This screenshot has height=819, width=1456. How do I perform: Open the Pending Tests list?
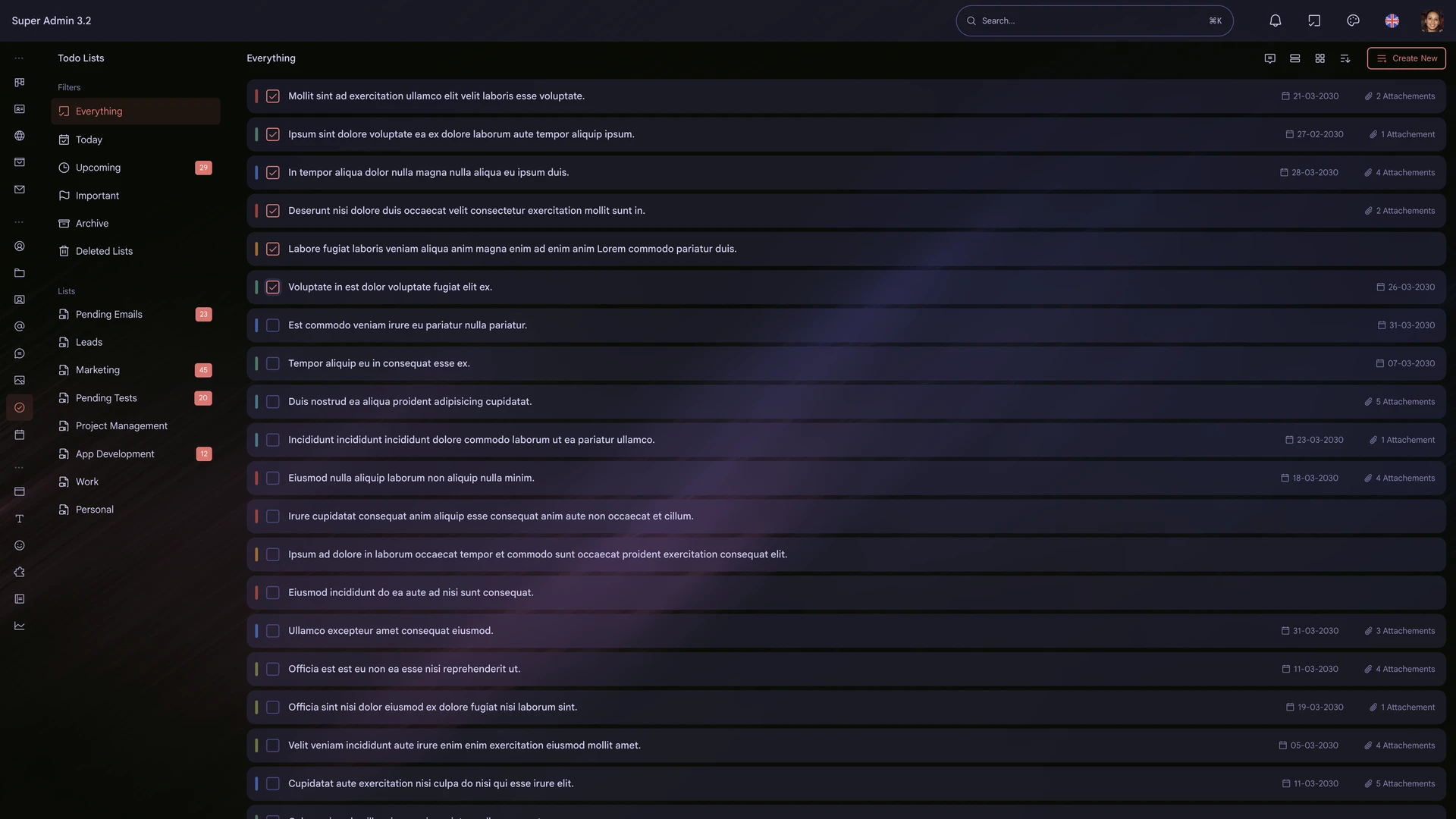(x=136, y=398)
